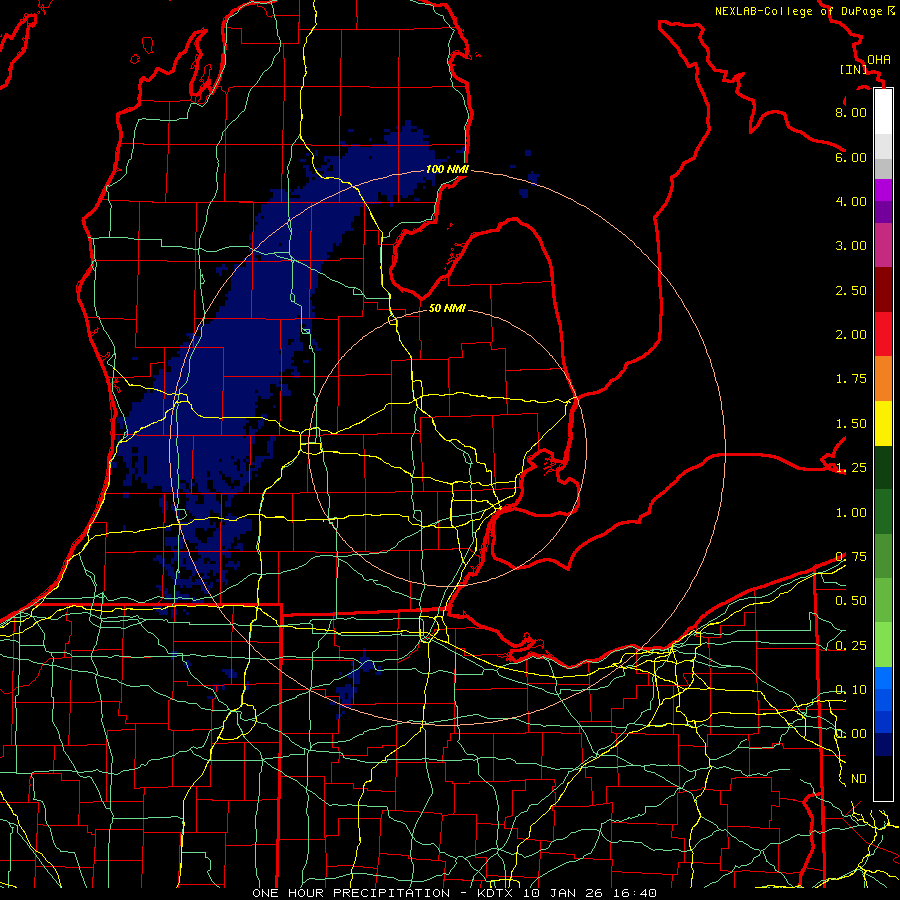Pick the navy swatch above ND
Screen dimensions: 900x900
(883, 744)
